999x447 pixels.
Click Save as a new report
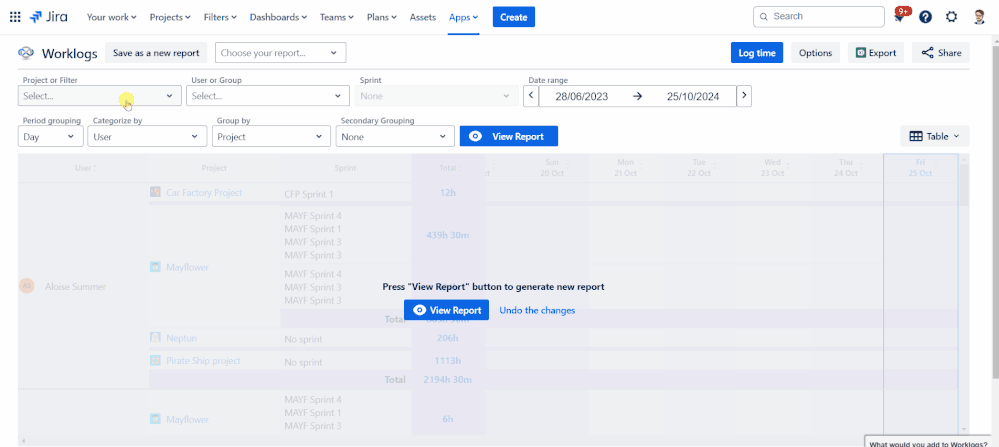tap(156, 53)
